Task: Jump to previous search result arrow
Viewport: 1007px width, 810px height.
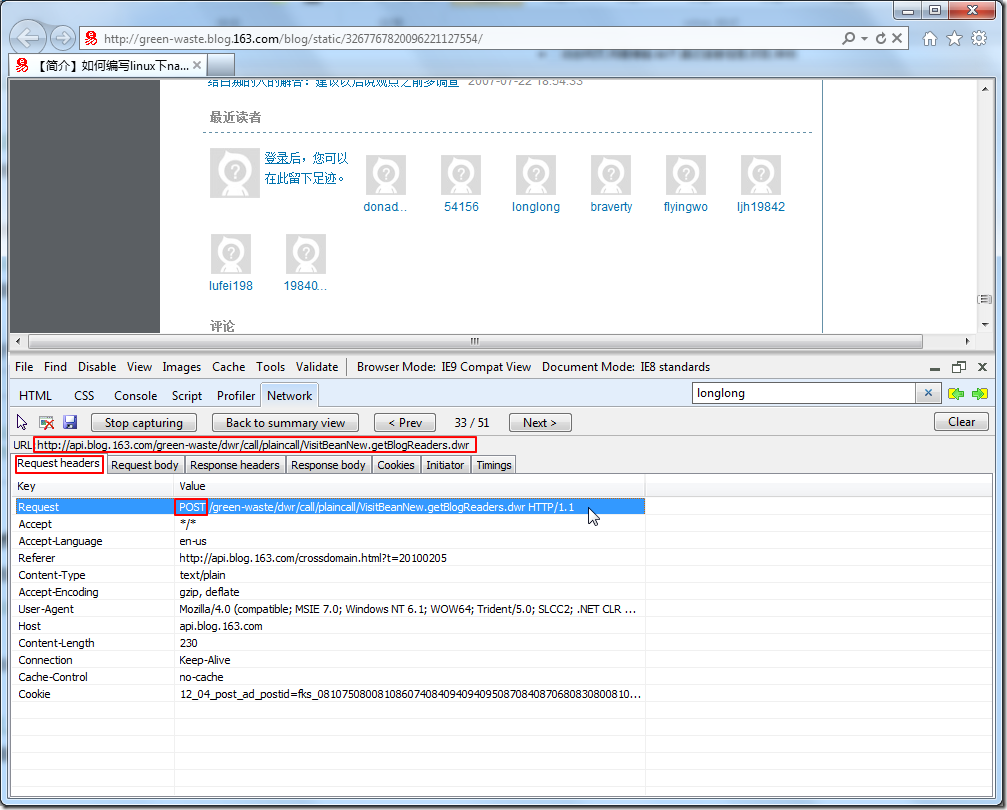Action: [956, 394]
